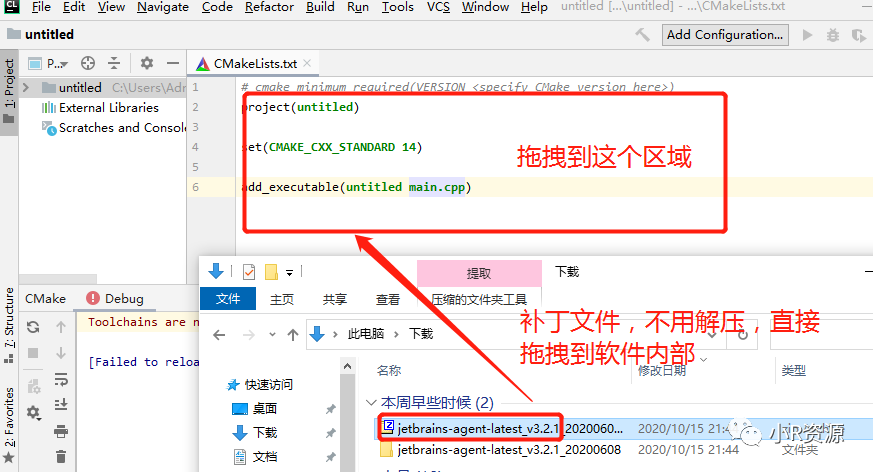This screenshot has width=873, height=472.
Task: Reload the CMake project
Action: coord(33,327)
